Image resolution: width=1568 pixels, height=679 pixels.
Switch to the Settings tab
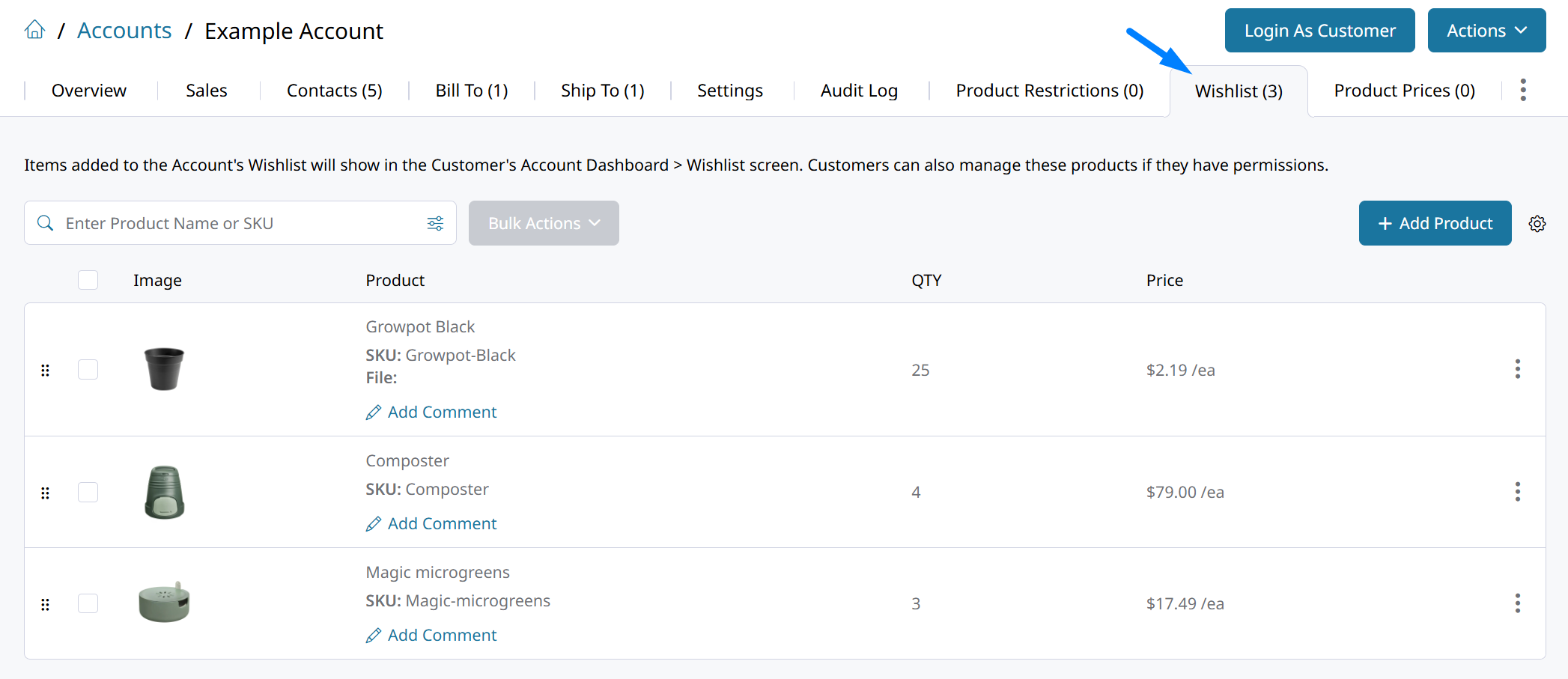730,91
